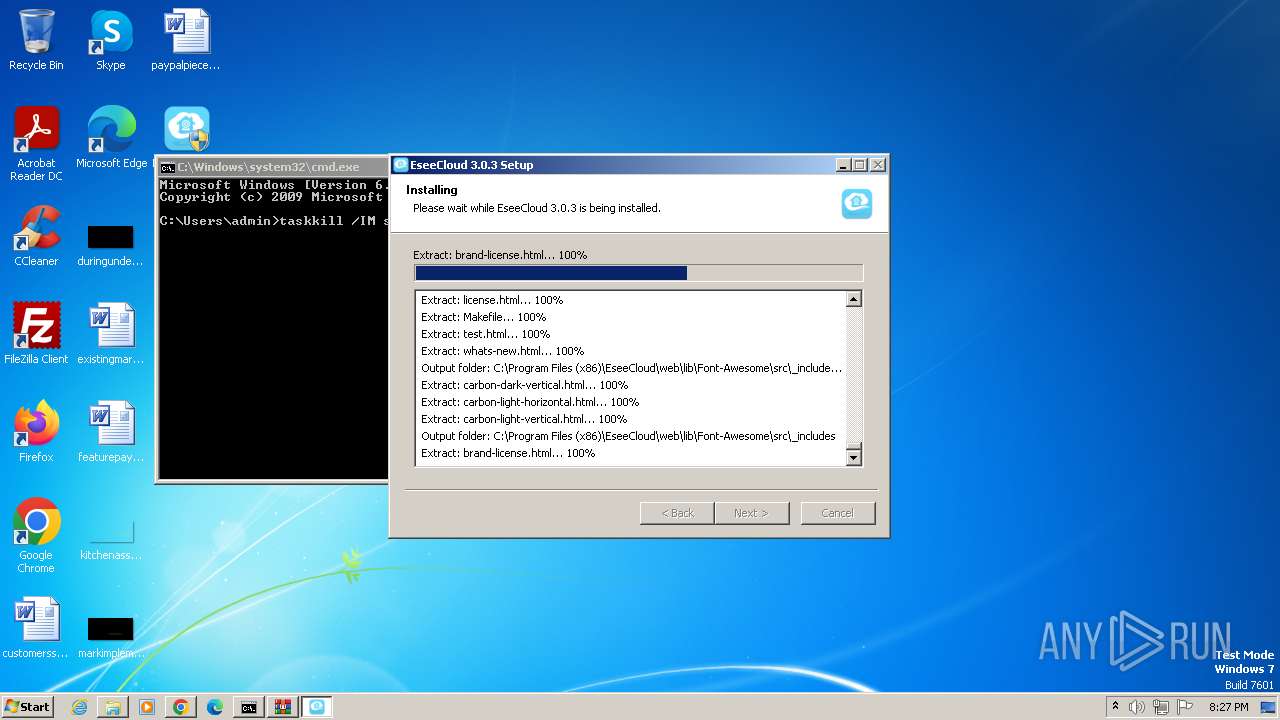This screenshot has height=720, width=1280.
Task: Select log line 'Extract: carbon-light-vertical.html... 100%'
Action: pyautogui.click(x=524, y=419)
